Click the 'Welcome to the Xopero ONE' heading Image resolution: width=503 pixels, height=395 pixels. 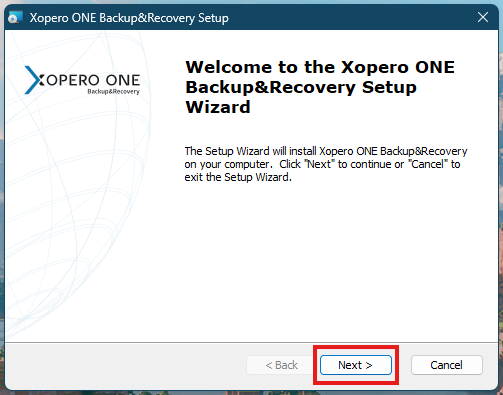[x=320, y=87]
